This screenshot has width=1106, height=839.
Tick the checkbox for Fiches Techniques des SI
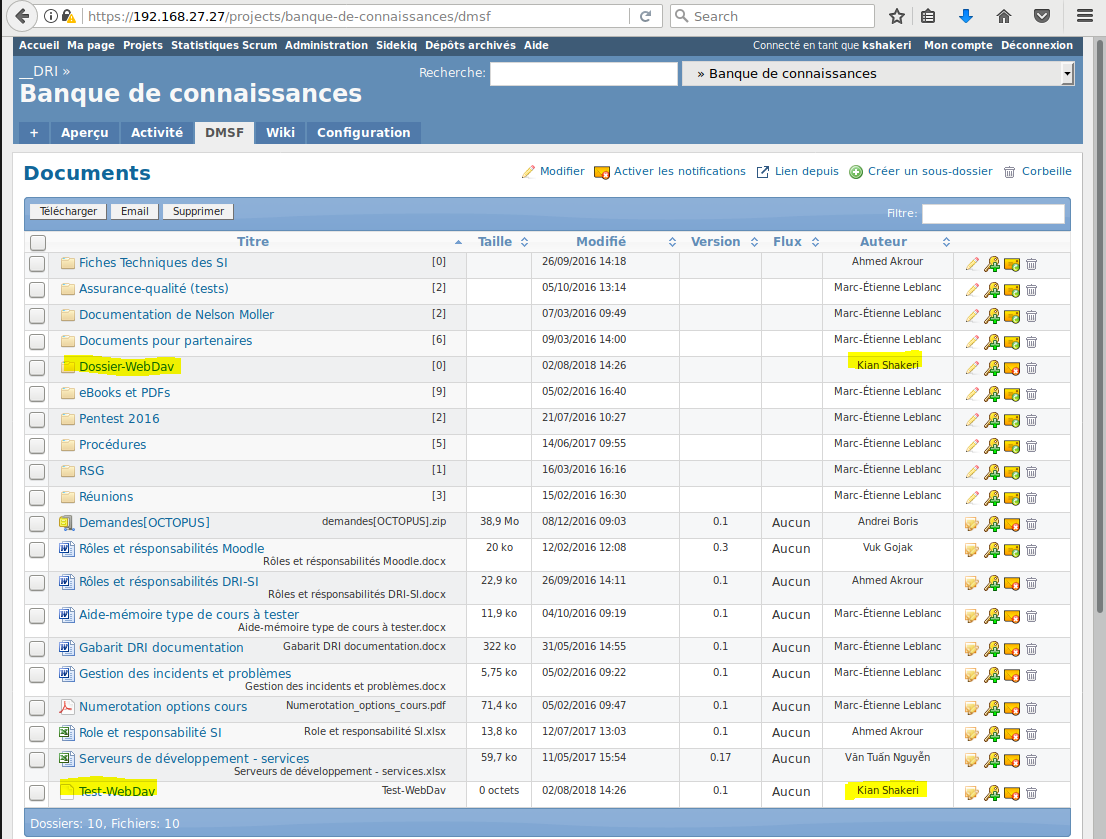(x=37, y=264)
